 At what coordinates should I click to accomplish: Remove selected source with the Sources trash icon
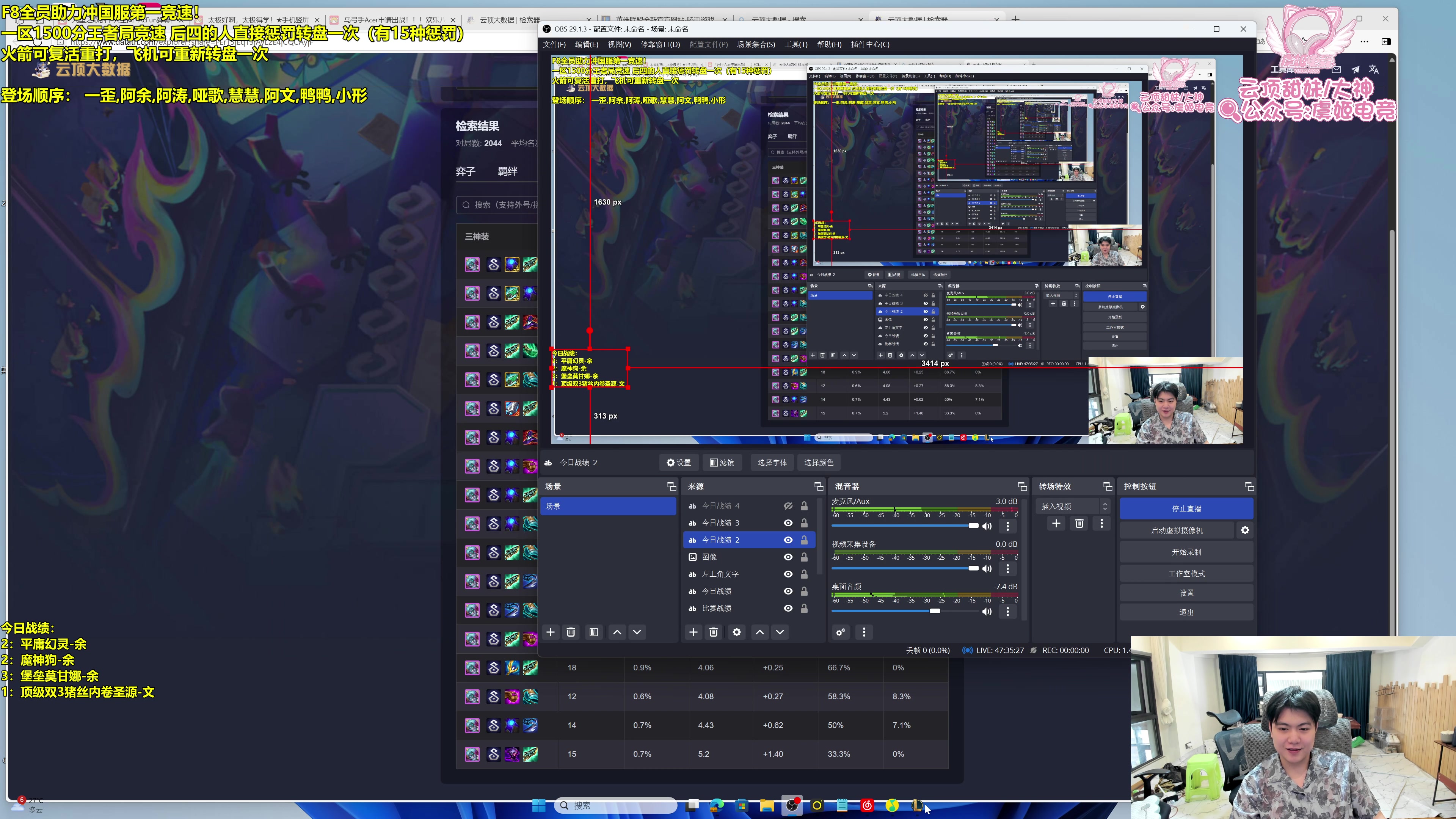[x=714, y=632]
